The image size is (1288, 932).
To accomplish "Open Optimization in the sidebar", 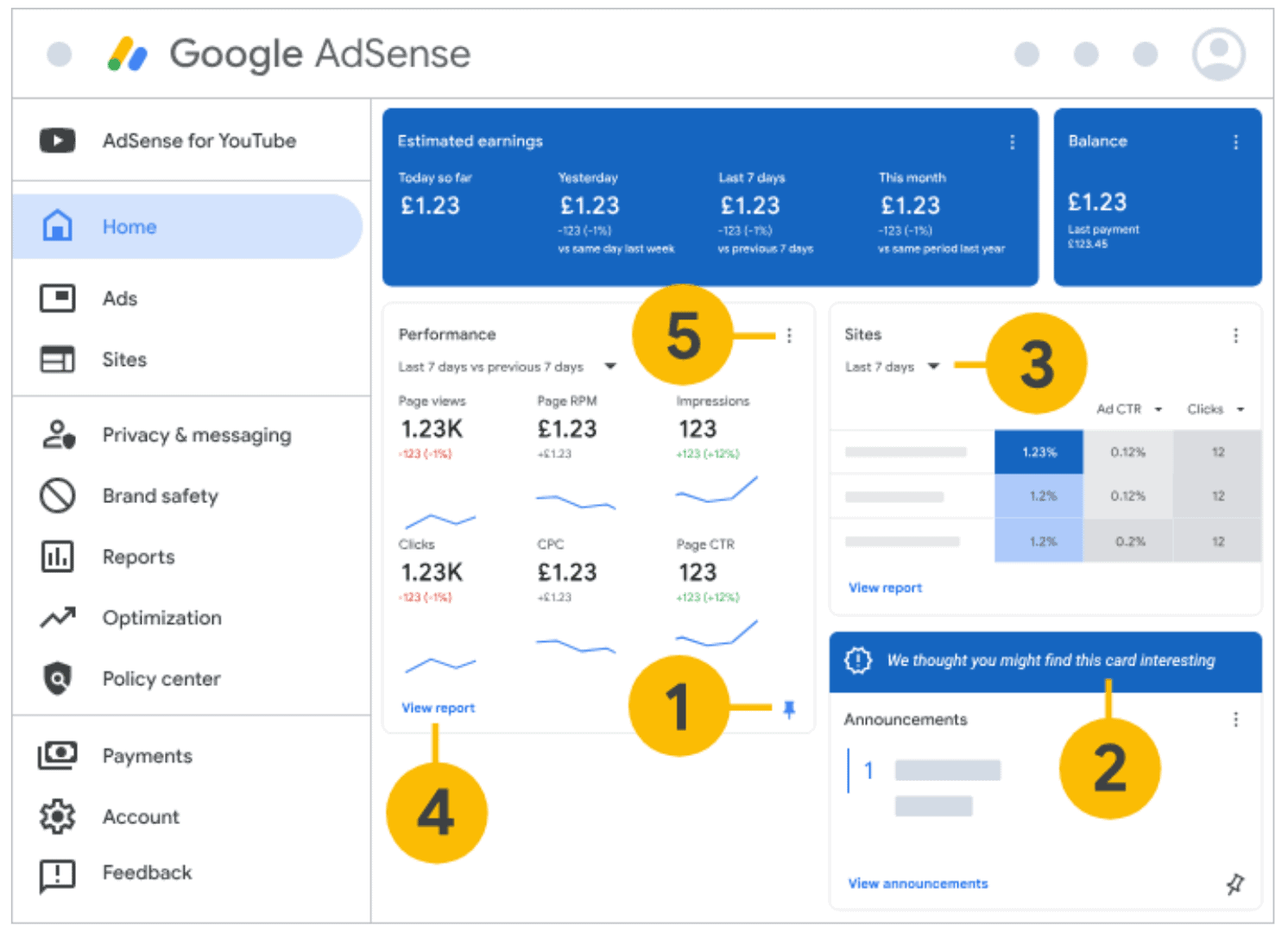I will 162,618.
